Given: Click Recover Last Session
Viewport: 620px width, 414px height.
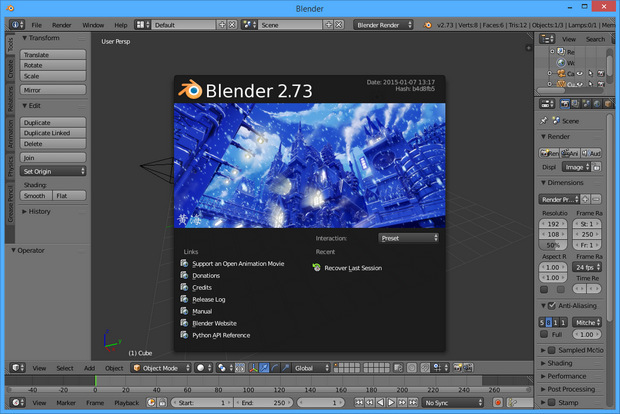Looking at the screenshot, I should [x=353, y=268].
